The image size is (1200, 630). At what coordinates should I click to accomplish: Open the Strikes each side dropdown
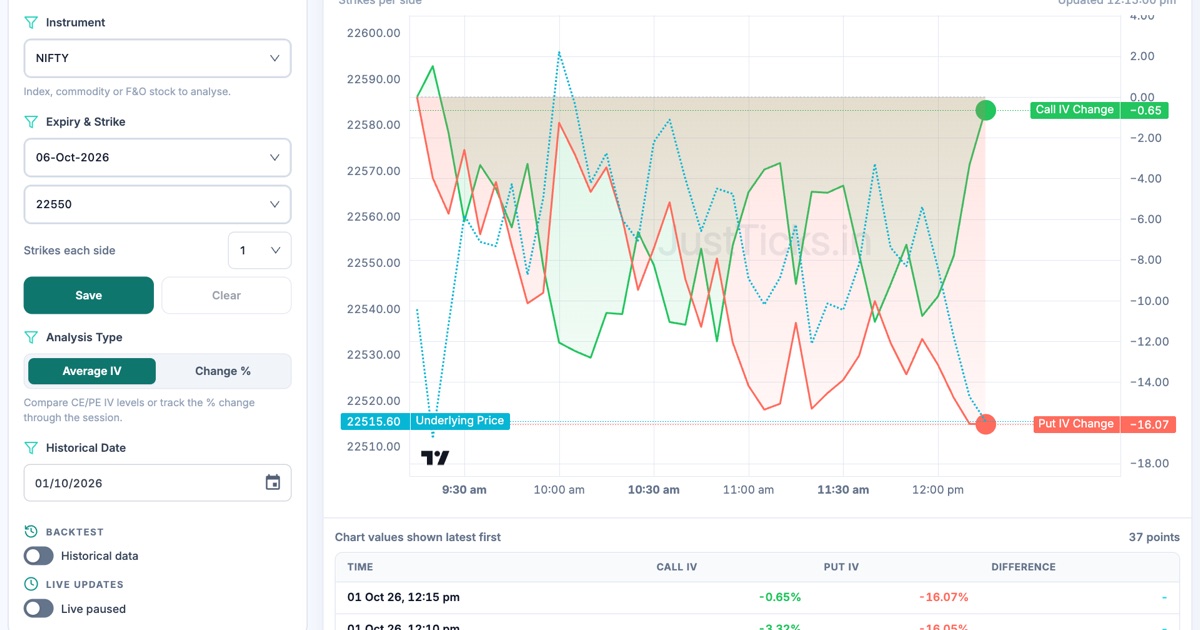click(260, 250)
